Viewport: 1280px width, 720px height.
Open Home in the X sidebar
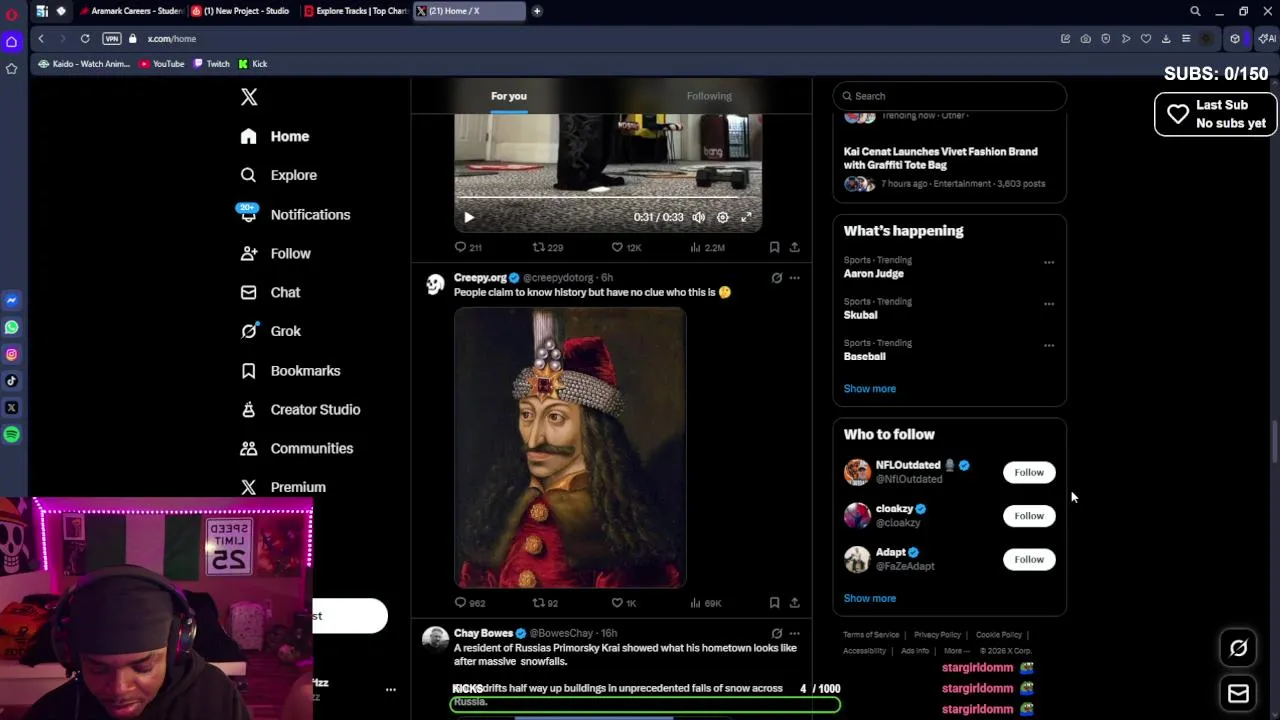coord(275,136)
